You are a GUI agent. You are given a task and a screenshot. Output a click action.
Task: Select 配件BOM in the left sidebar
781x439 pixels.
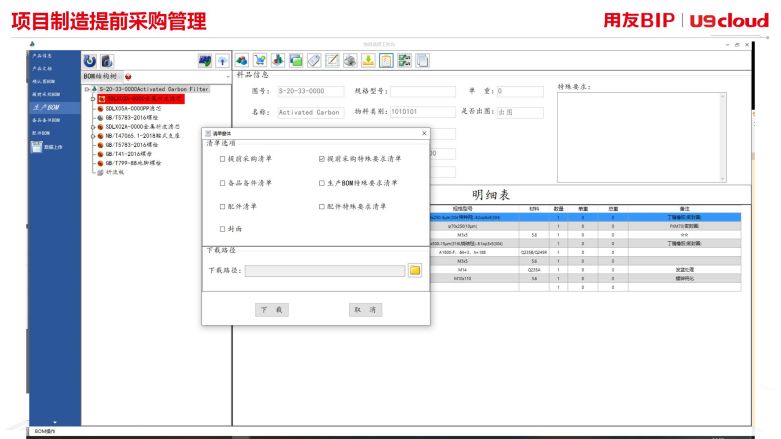tap(41, 133)
